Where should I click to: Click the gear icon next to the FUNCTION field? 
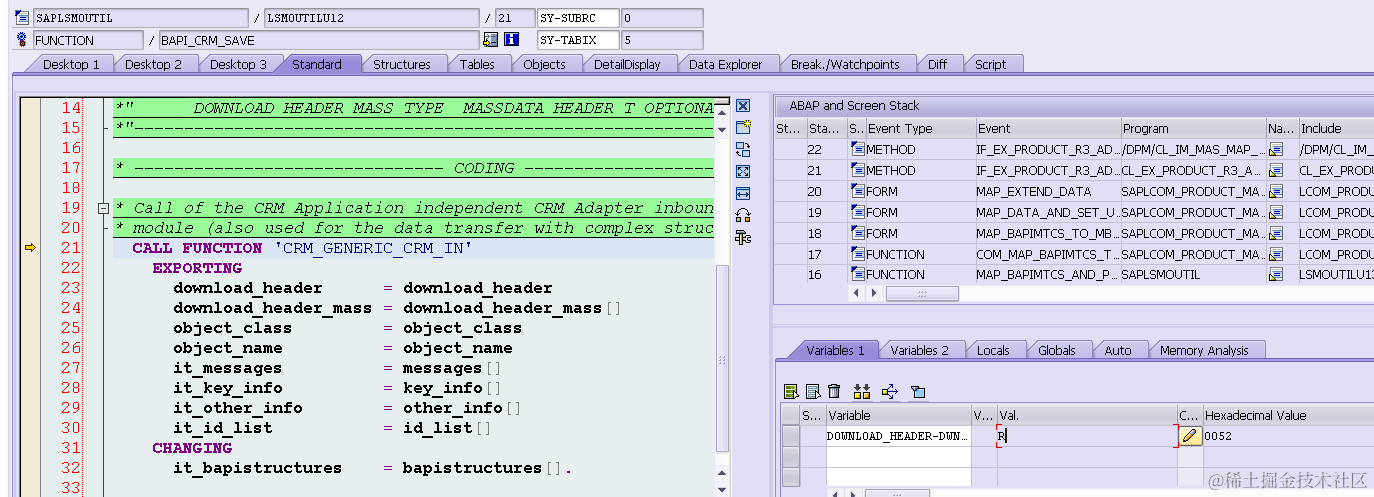coord(22,40)
